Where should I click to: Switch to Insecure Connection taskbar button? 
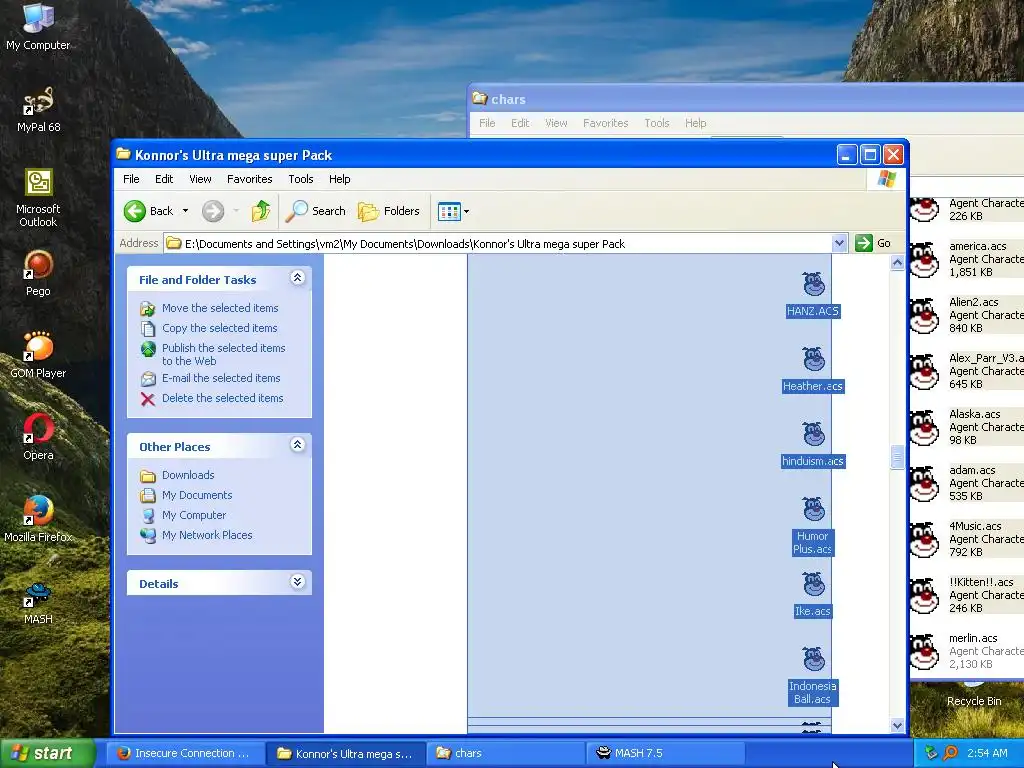coord(185,754)
